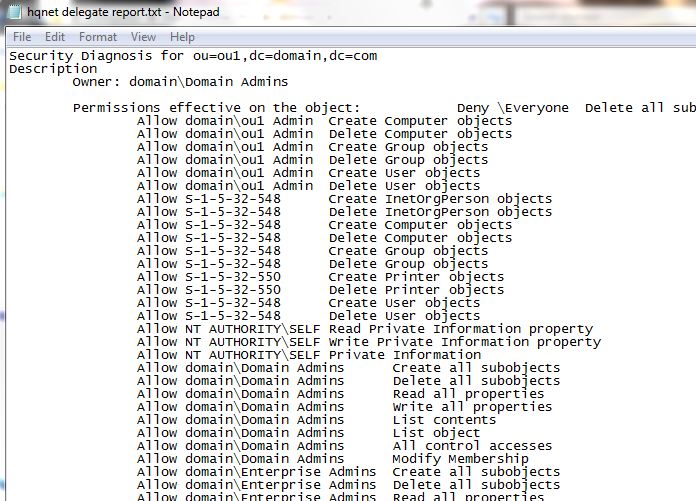Click the ou1 Admin 'Delete User objects' line
This screenshot has width=696, height=501.
pyautogui.click(x=308, y=185)
